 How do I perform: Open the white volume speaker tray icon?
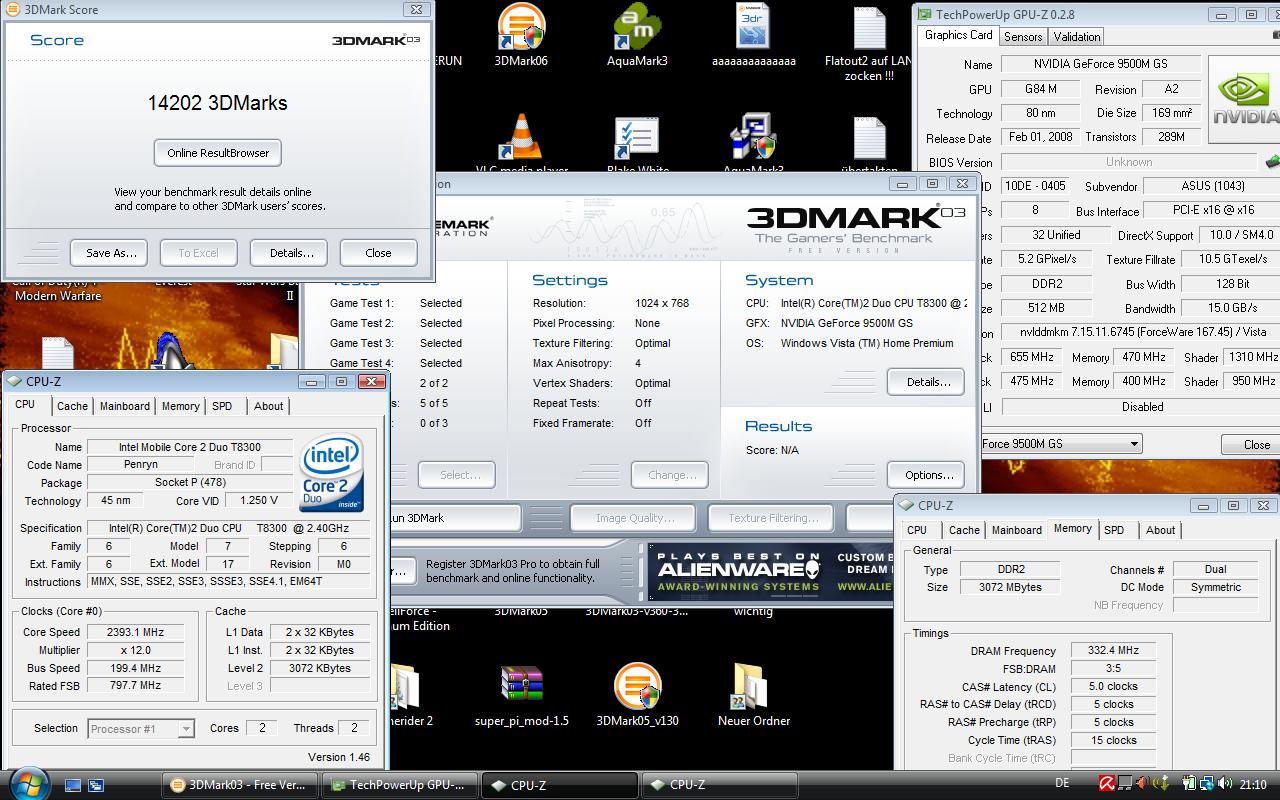1225,784
